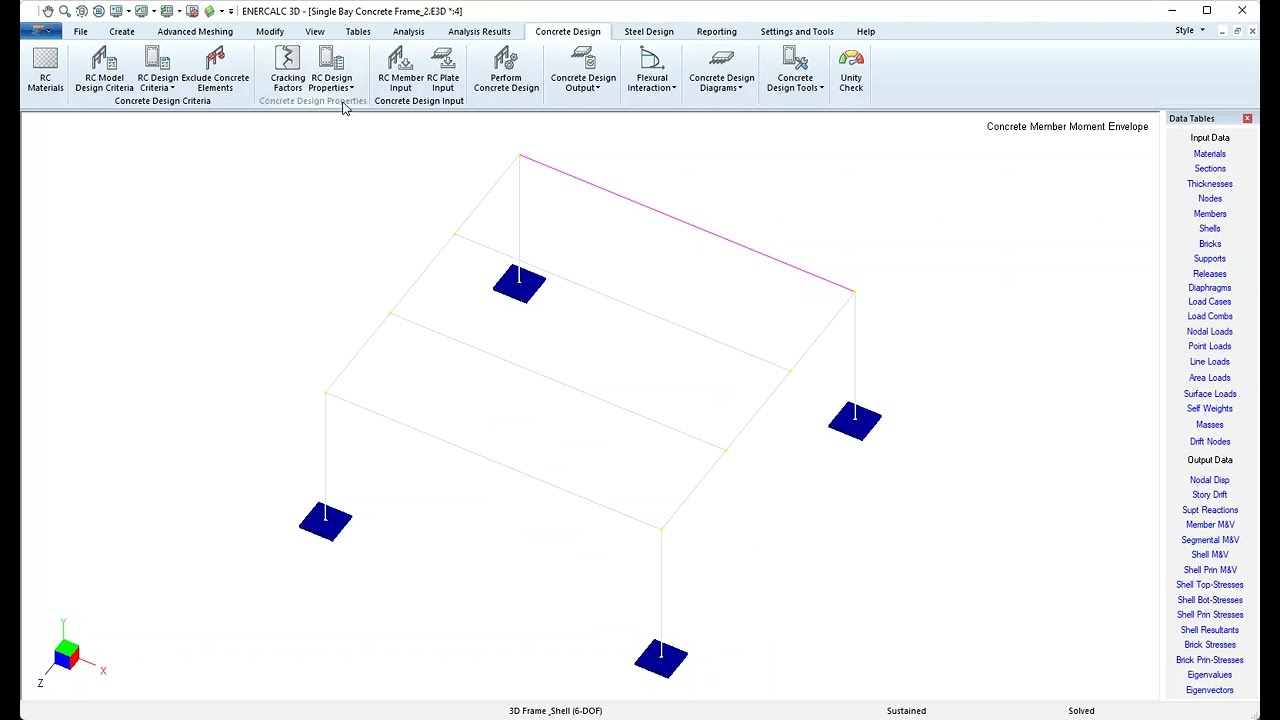Select the zoom magnifier tool in quick access toolbar
This screenshot has height=720, width=1280.
64,11
